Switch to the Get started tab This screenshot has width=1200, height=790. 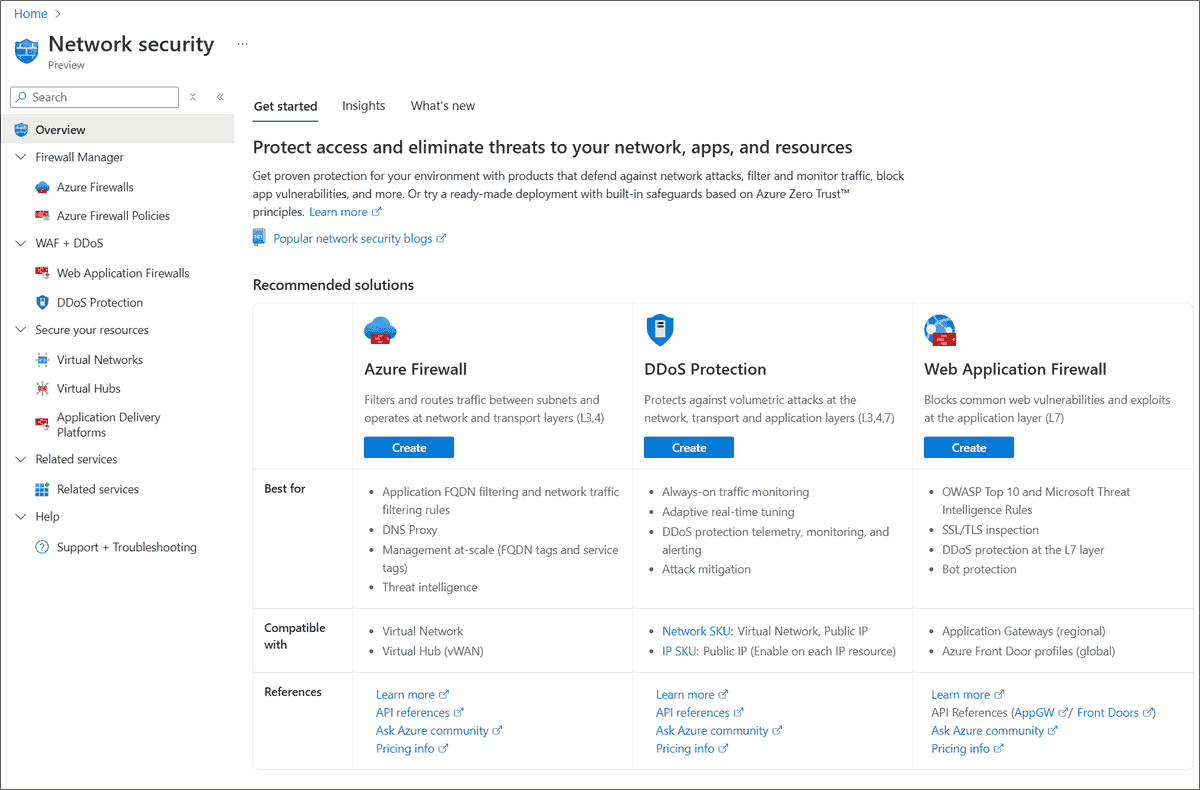click(285, 106)
